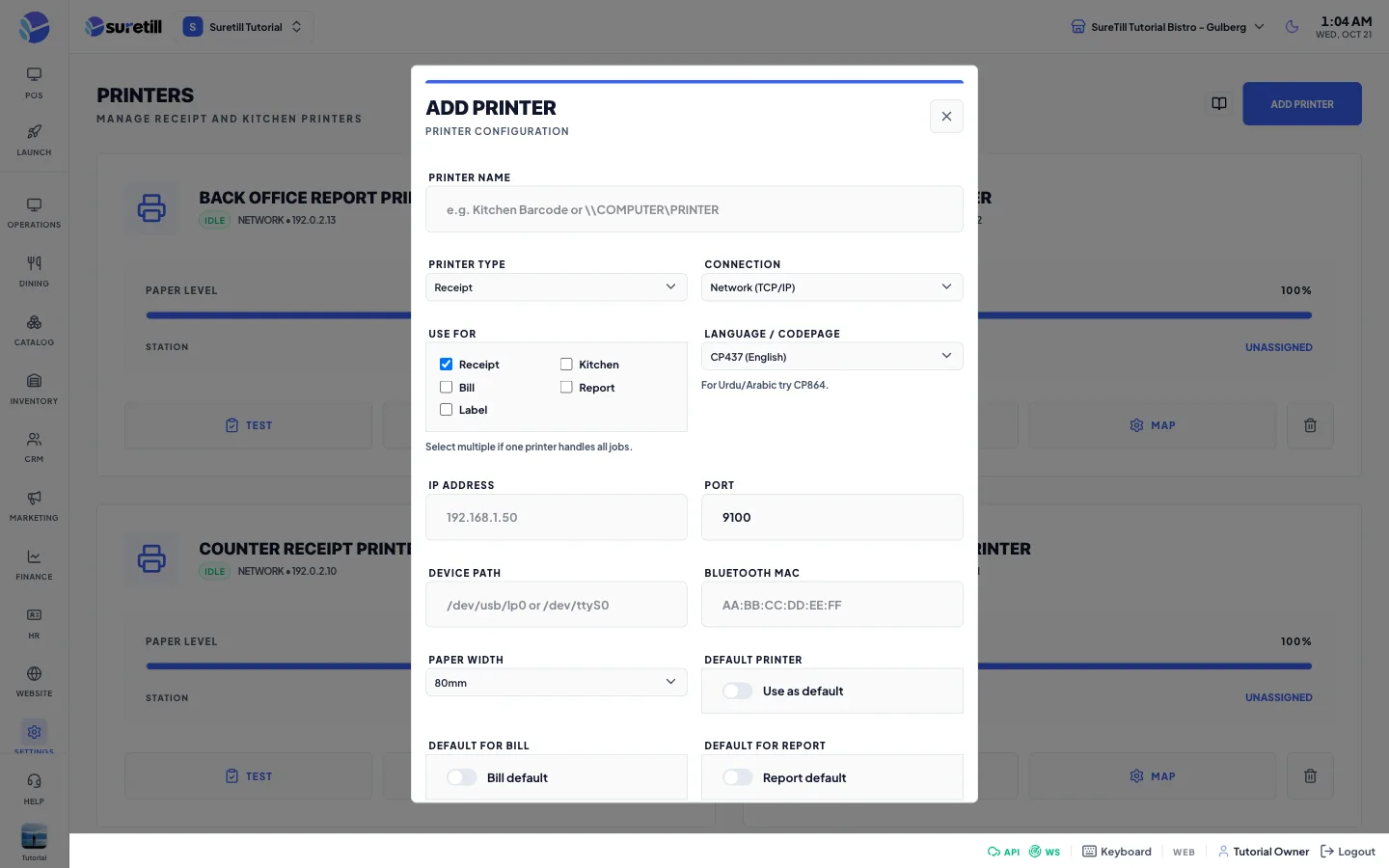Click the Port field showing 9100
The height and width of the screenshot is (868, 1389).
pyautogui.click(x=831, y=518)
